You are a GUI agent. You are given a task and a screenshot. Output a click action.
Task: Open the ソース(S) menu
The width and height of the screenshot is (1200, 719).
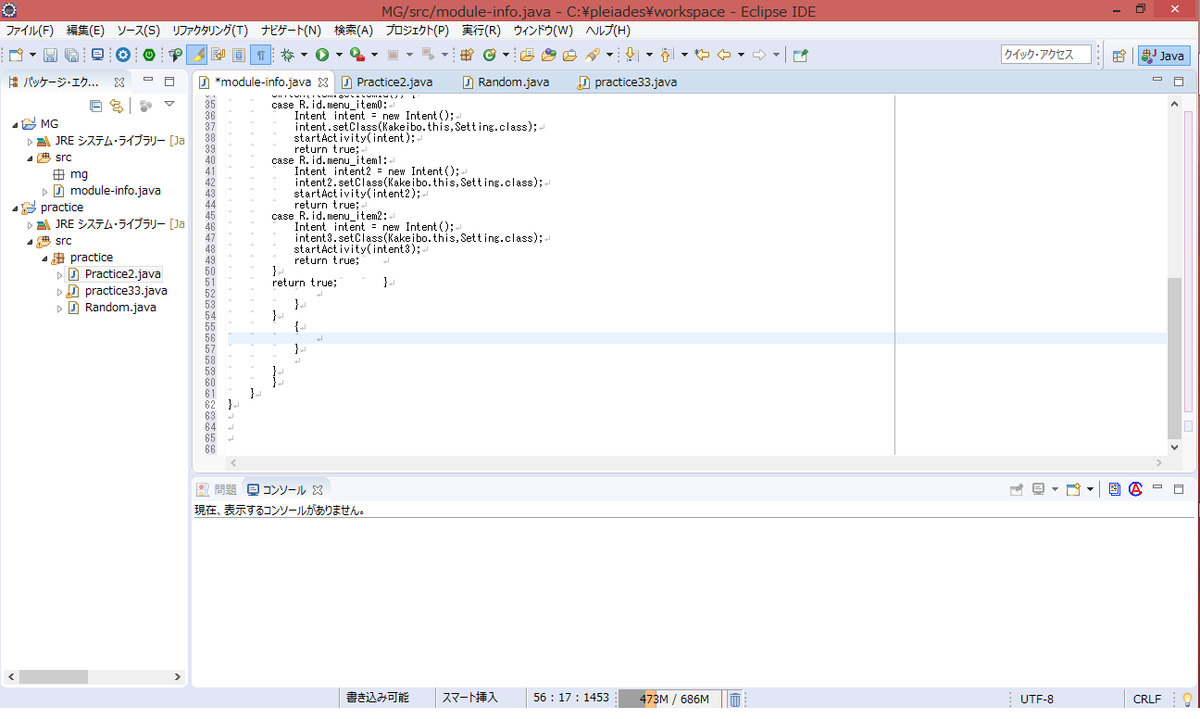pos(138,30)
